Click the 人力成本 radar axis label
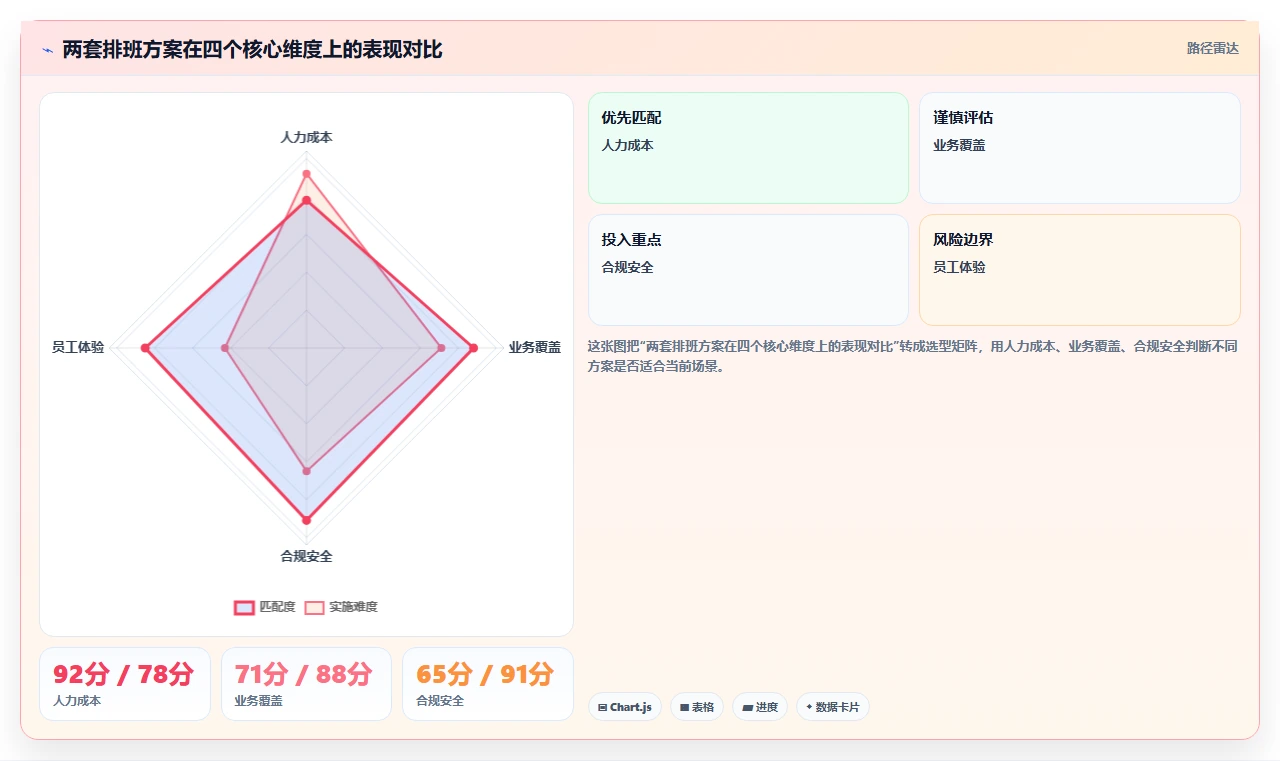 306,138
